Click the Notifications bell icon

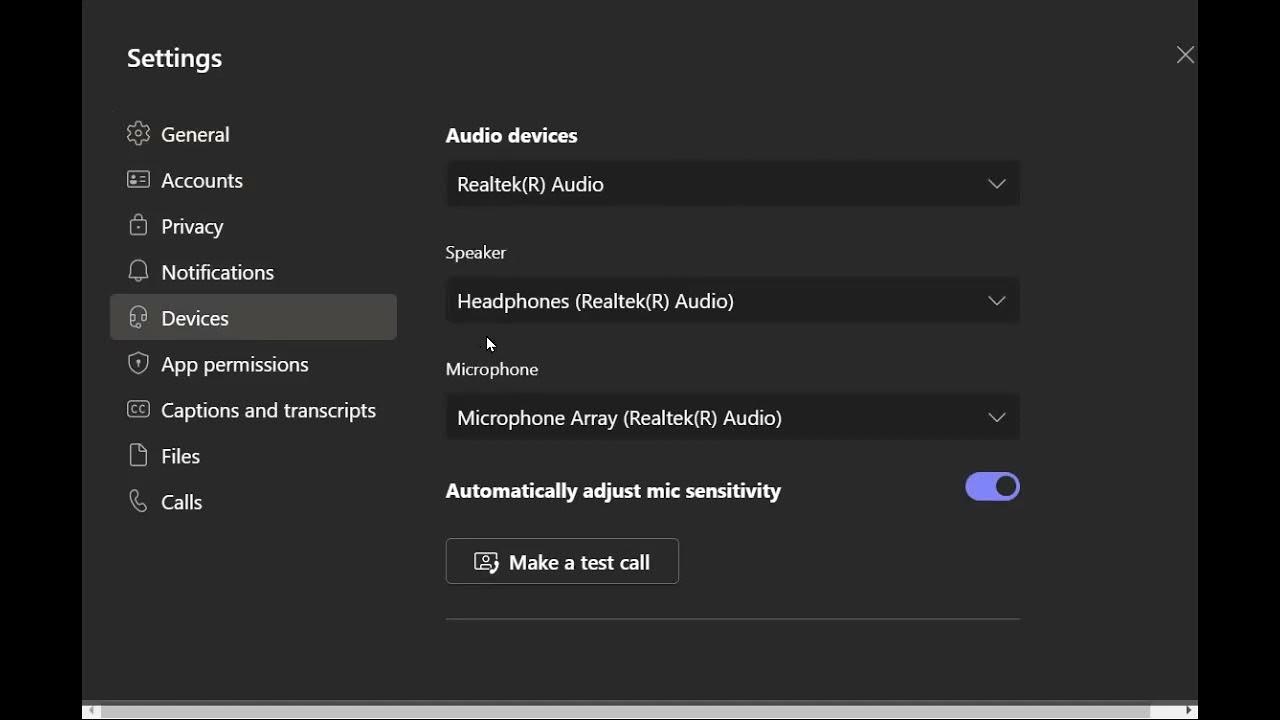[x=138, y=272]
